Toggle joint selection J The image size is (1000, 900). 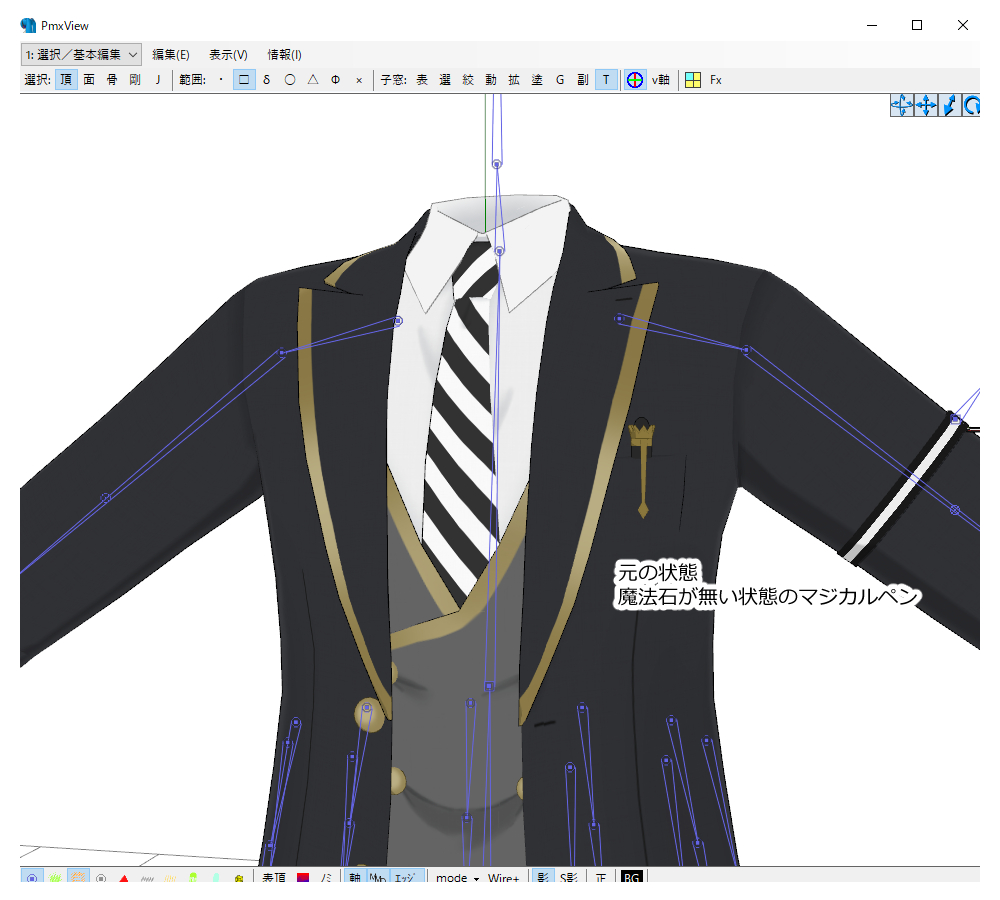point(158,80)
